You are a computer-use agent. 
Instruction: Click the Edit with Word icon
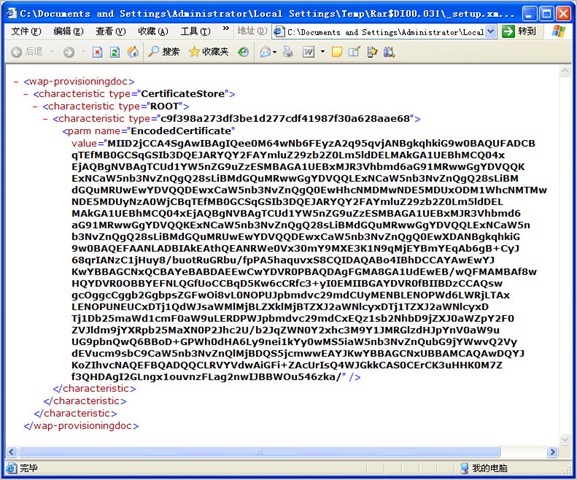308,52
